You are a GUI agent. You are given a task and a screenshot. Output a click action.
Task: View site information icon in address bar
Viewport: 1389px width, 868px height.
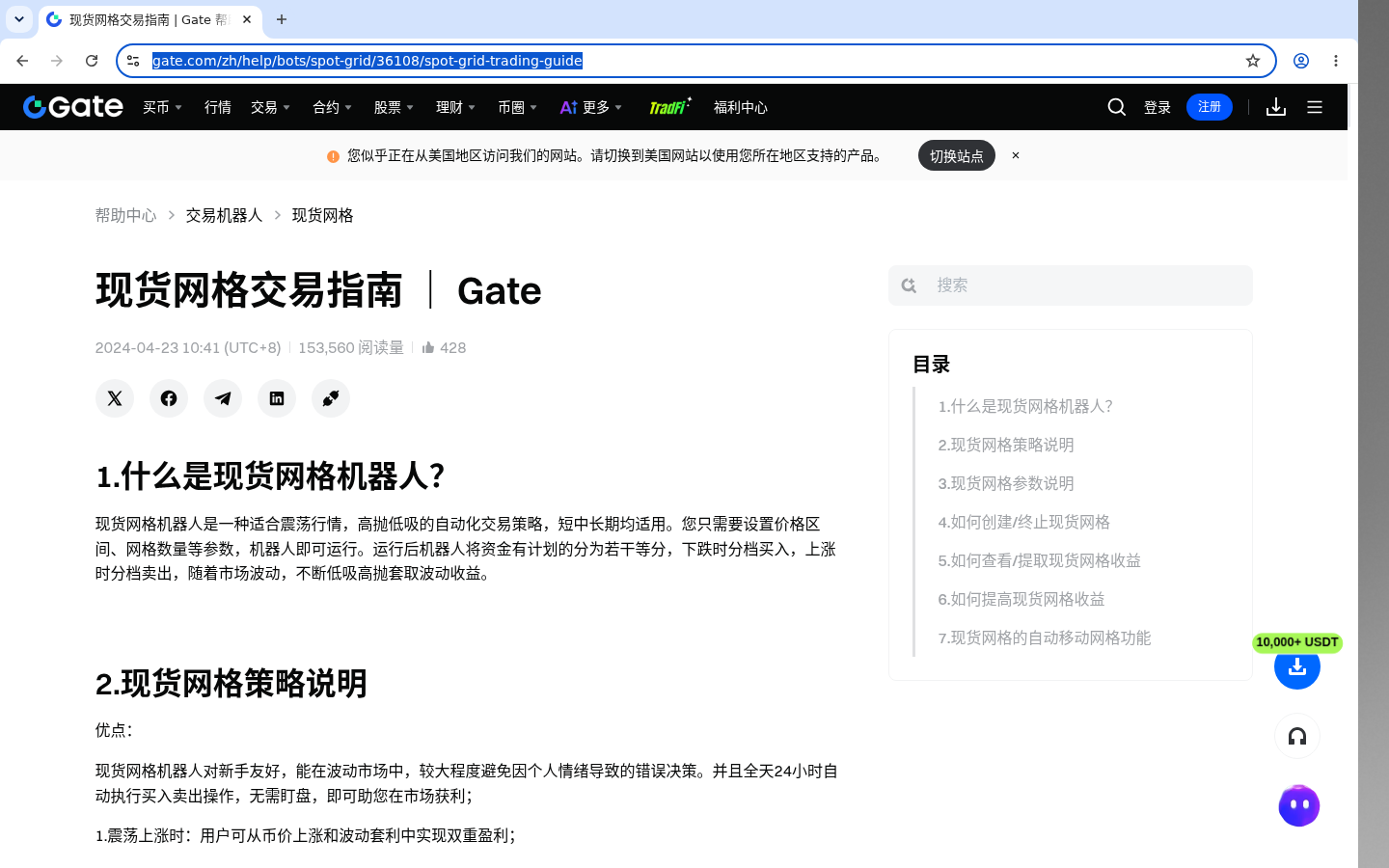coord(133,61)
